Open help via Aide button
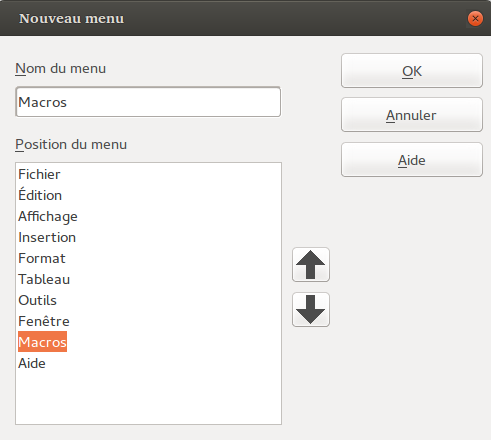Screen dimensions: 491x440 click(412, 160)
